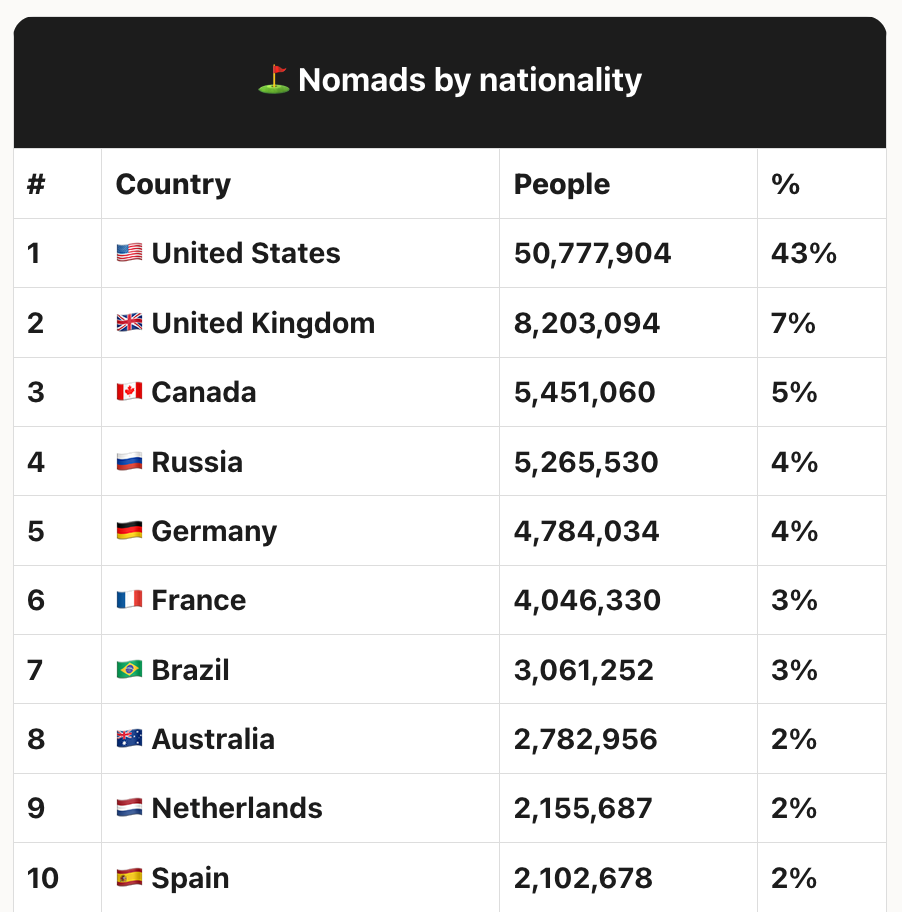This screenshot has height=912, width=902.
Task: Click the Australia flag icon
Action: click(x=129, y=739)
